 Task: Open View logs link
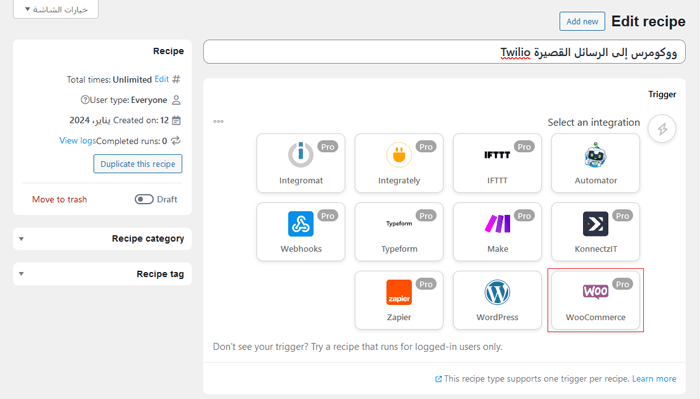pos(78,141)
